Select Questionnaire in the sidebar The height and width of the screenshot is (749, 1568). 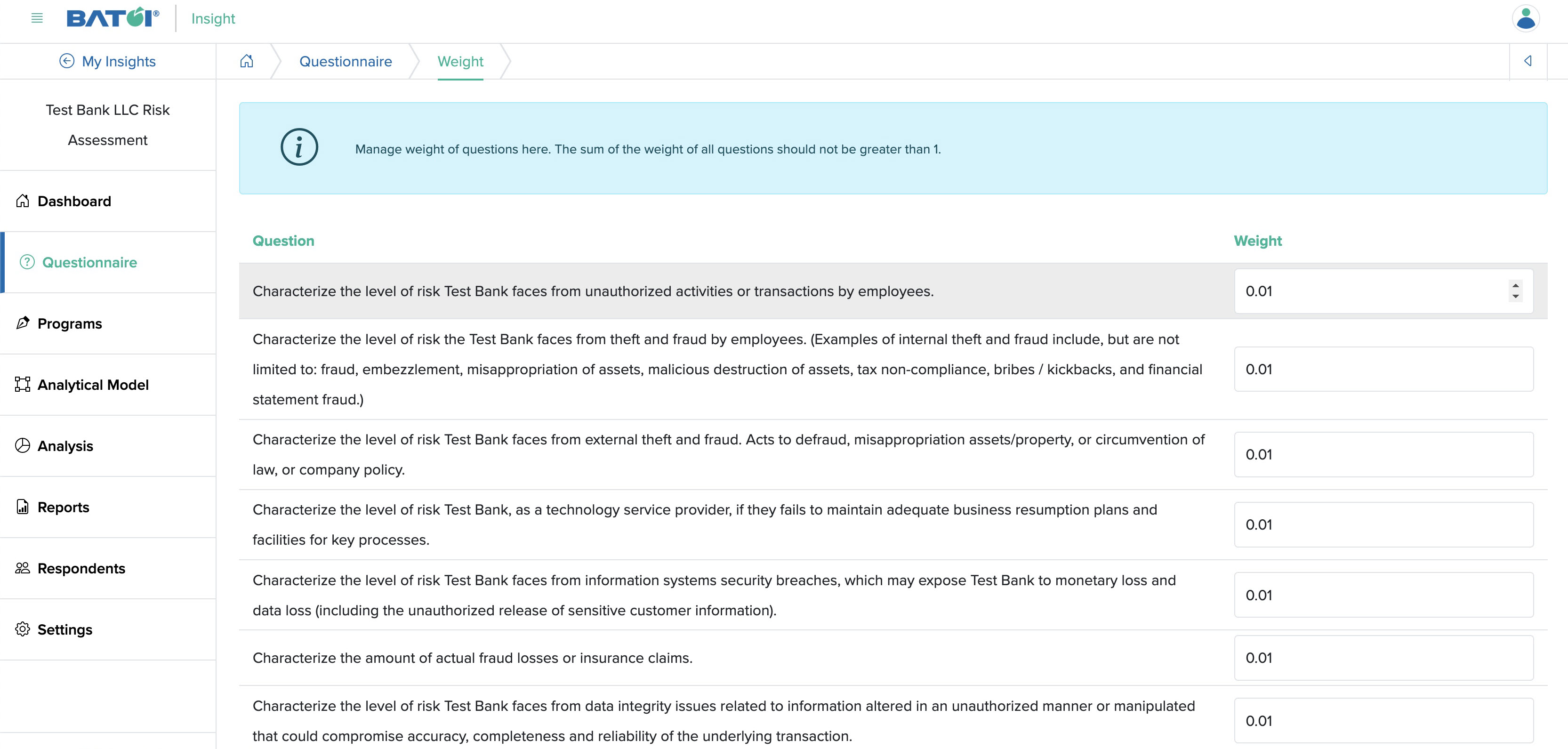pos(108,262)
